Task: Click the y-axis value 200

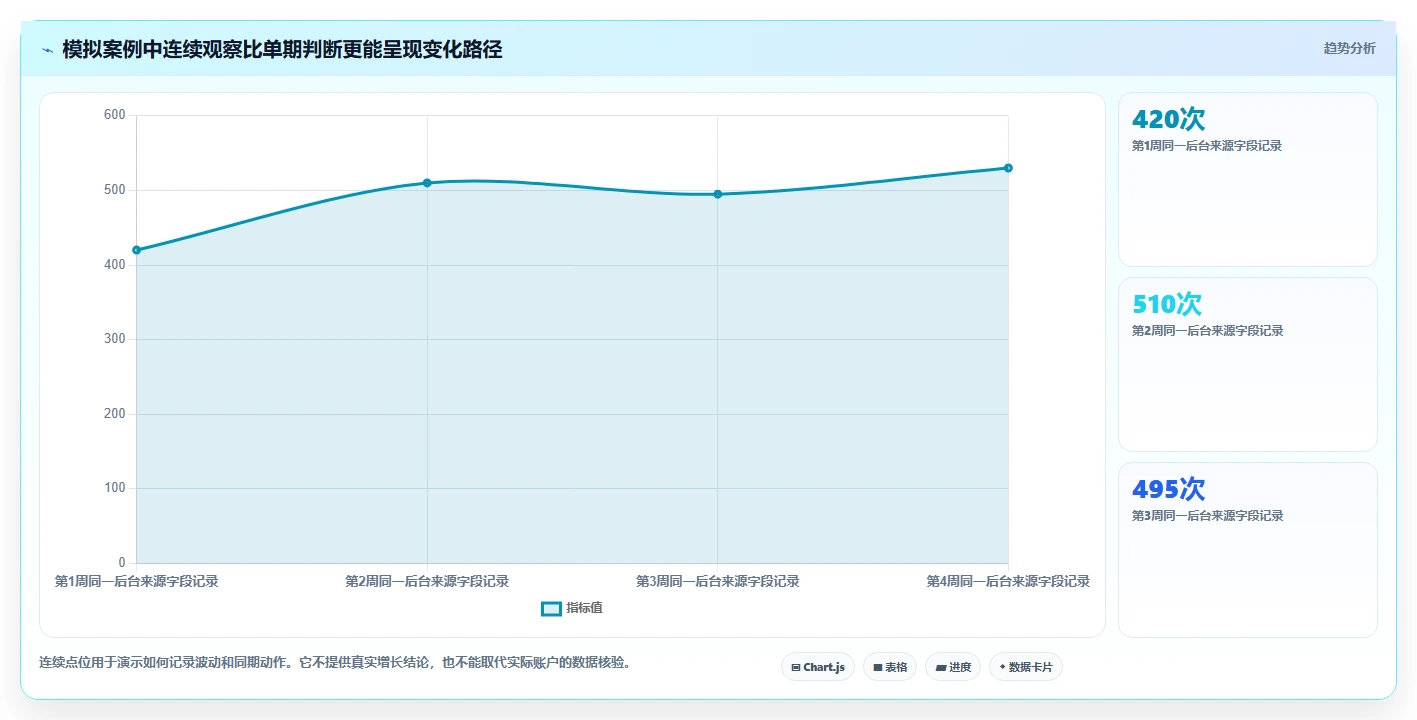Action: (x=115, y=414)
